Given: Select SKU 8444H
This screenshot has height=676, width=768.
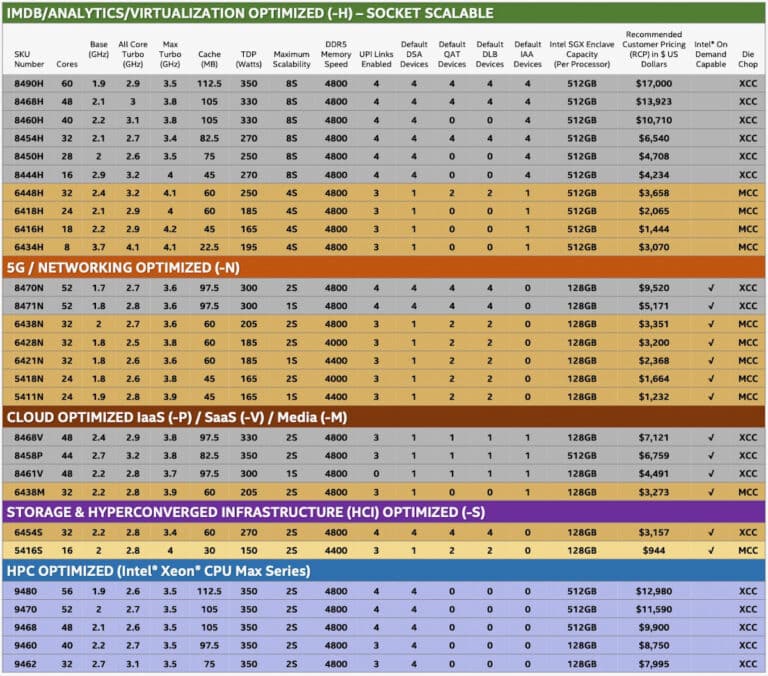Looking at the screenshot, I should click(x=29, y=175).
